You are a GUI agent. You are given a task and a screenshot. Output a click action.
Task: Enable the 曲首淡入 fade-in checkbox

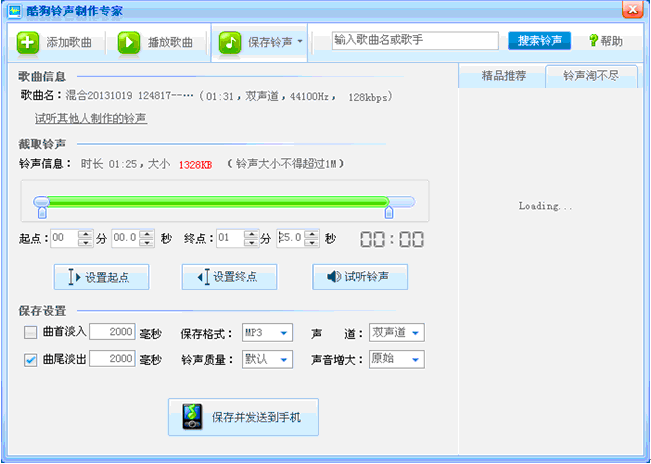tap(30, 332)
